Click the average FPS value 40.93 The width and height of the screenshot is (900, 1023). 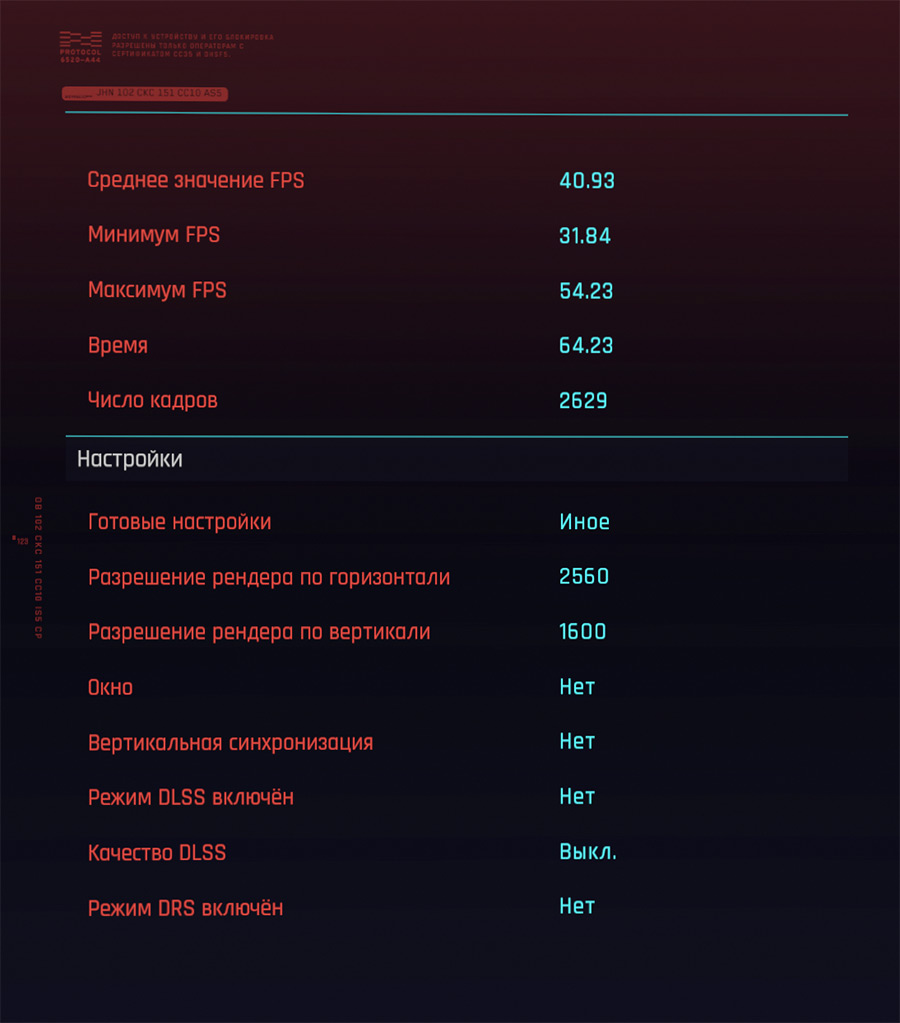pyautogui.click(x=587, y=181)
